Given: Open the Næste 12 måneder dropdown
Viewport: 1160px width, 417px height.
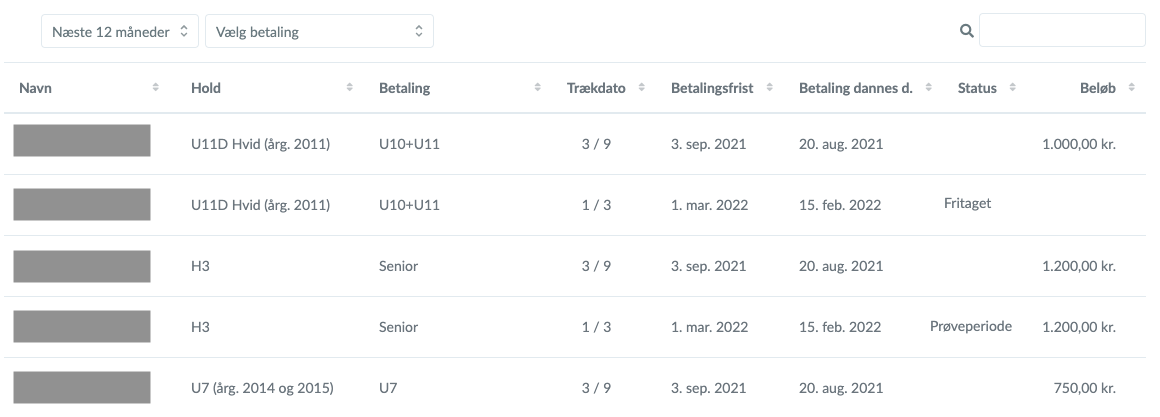Looking at the screenshot, I should click(119, 31).
